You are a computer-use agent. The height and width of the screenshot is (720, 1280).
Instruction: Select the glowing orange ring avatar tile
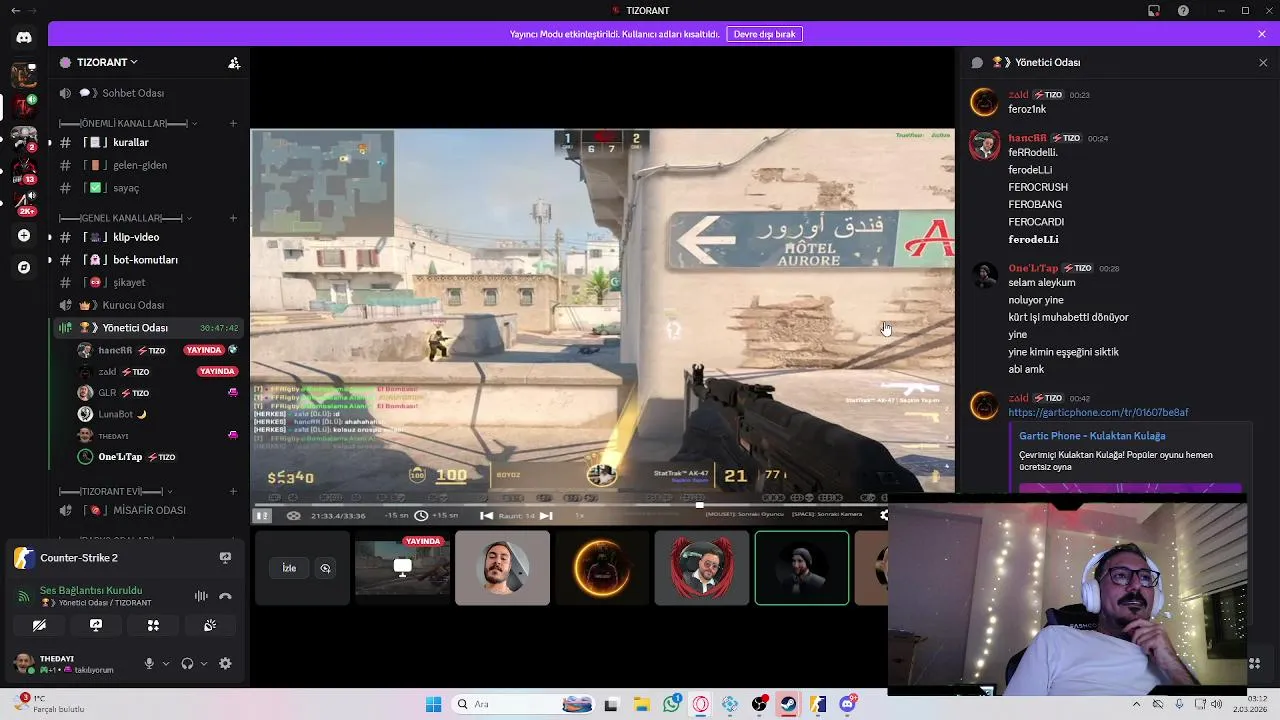coord(602,568)
